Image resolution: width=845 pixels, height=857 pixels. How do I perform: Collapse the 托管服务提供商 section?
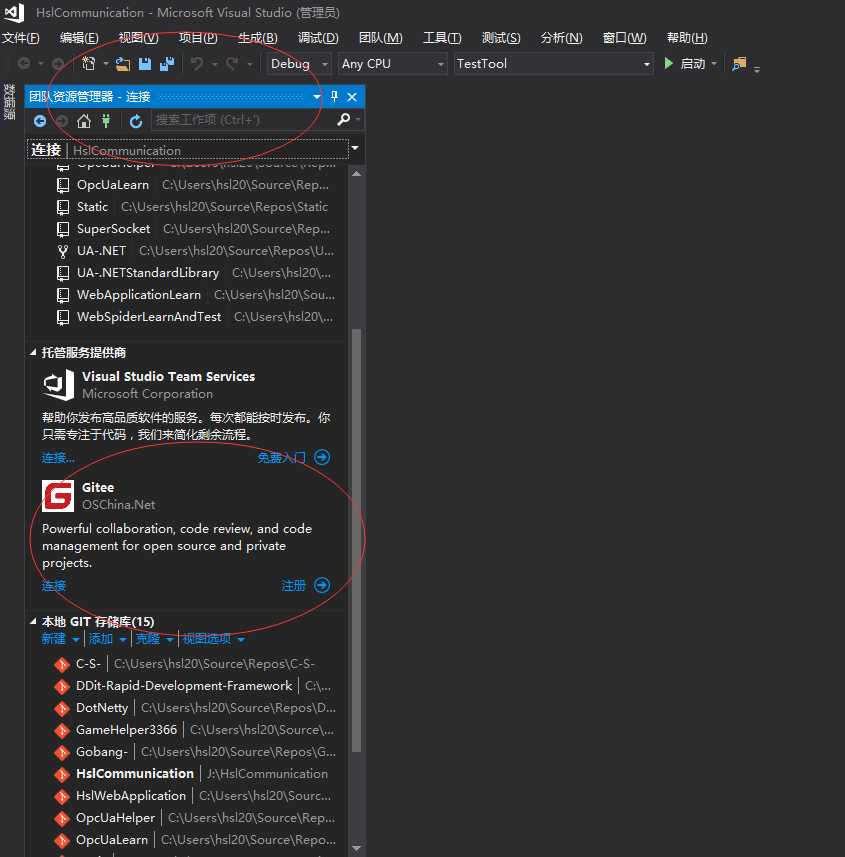click(x=34, y=353)
